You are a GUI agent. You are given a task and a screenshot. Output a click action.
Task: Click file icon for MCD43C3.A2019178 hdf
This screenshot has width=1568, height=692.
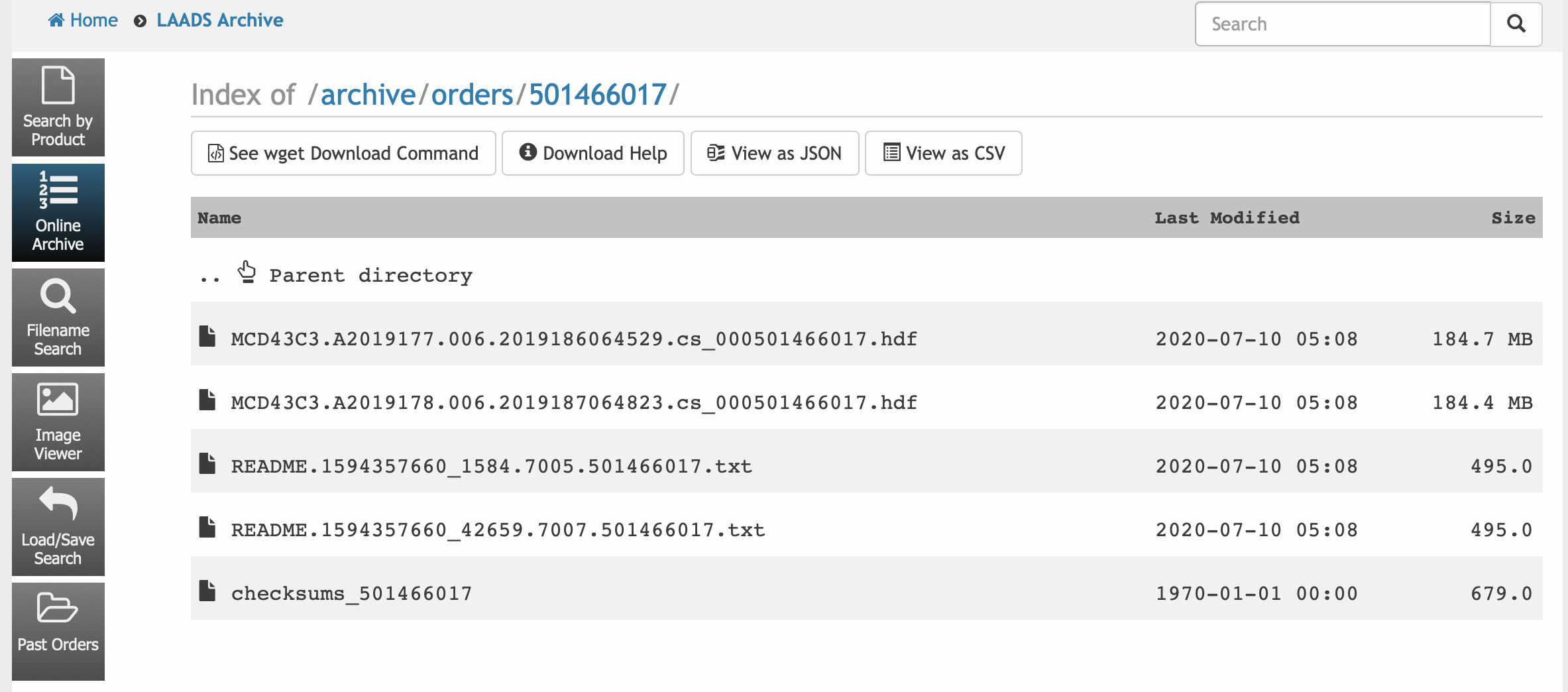pyautogui.click(x=207, y=400)
